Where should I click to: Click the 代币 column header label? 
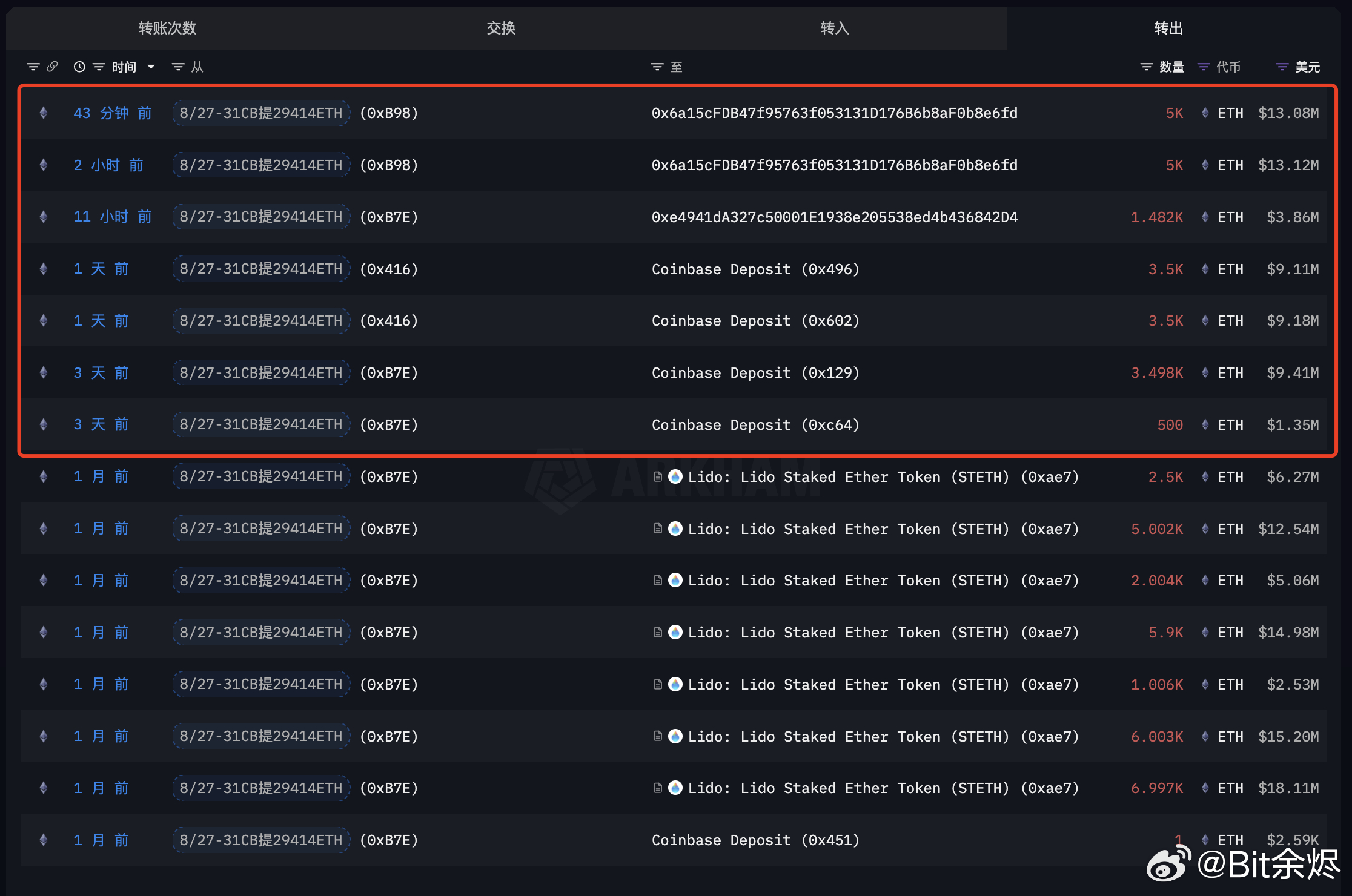click(1228, 67)
